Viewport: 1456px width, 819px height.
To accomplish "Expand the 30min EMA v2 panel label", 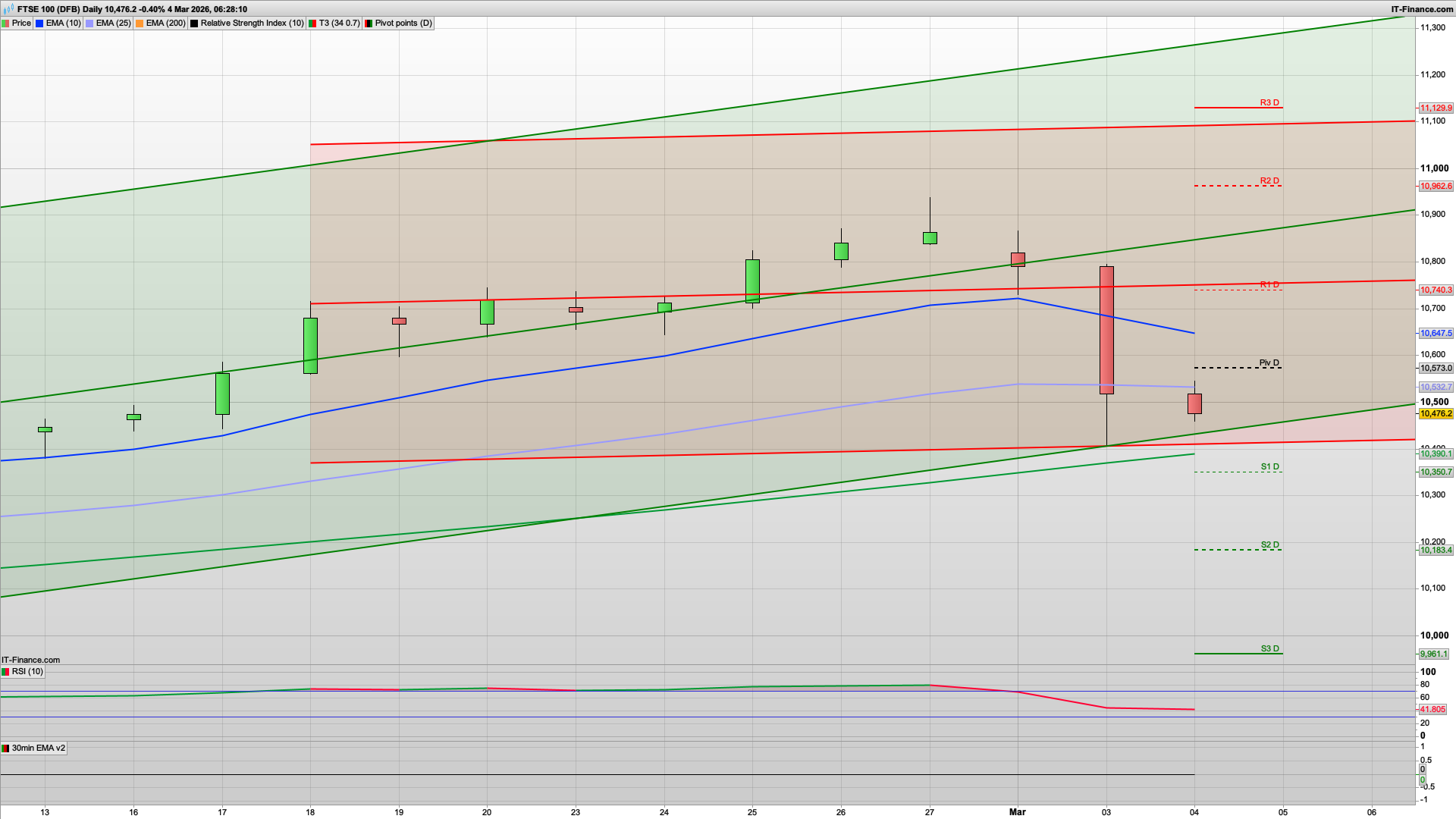I will click(39, 748).
